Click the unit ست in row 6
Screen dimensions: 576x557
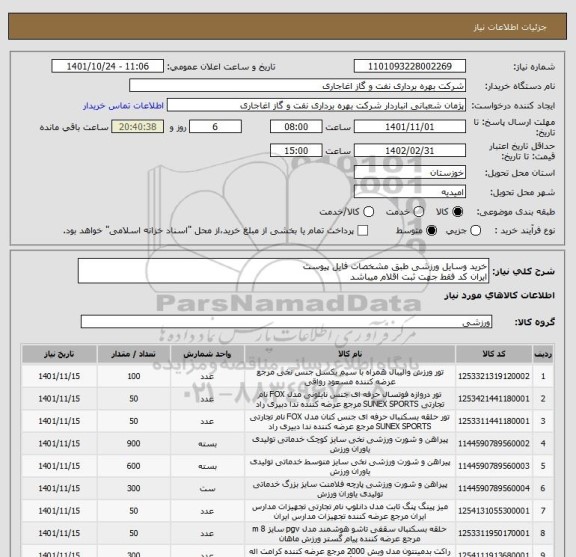[207, 489]
